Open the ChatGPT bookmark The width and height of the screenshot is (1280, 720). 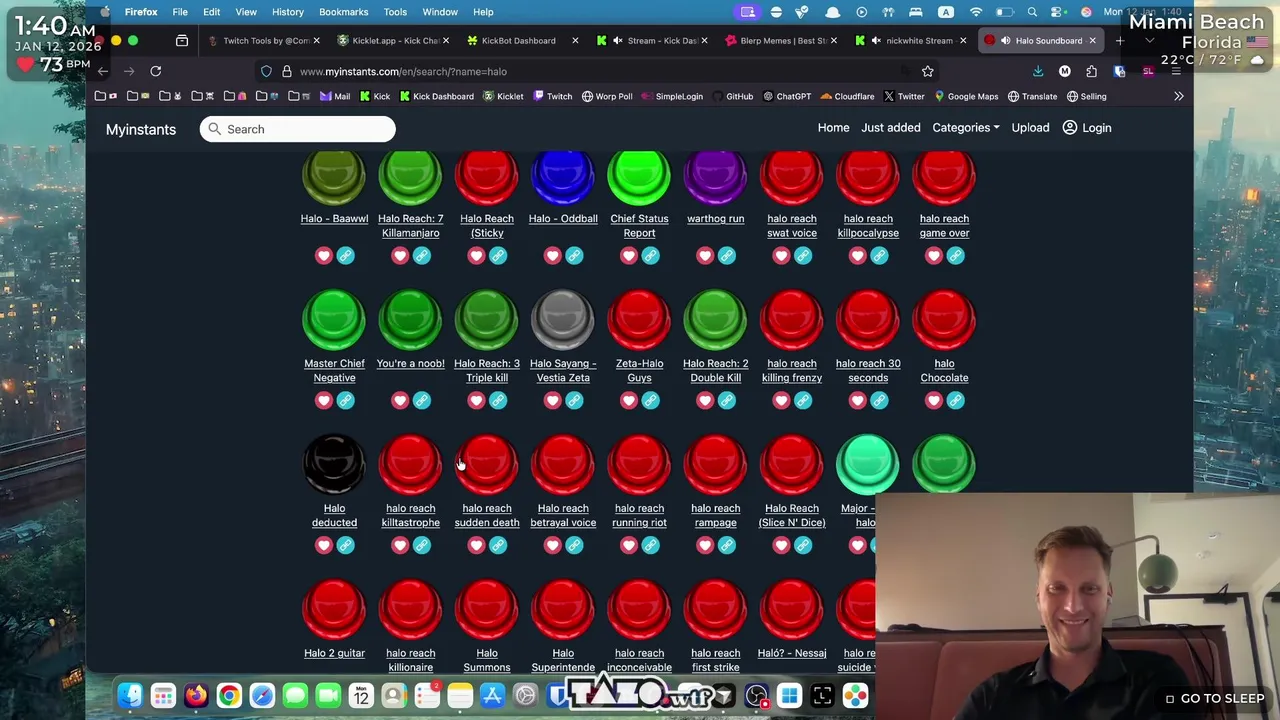click(x=786, y=96)
